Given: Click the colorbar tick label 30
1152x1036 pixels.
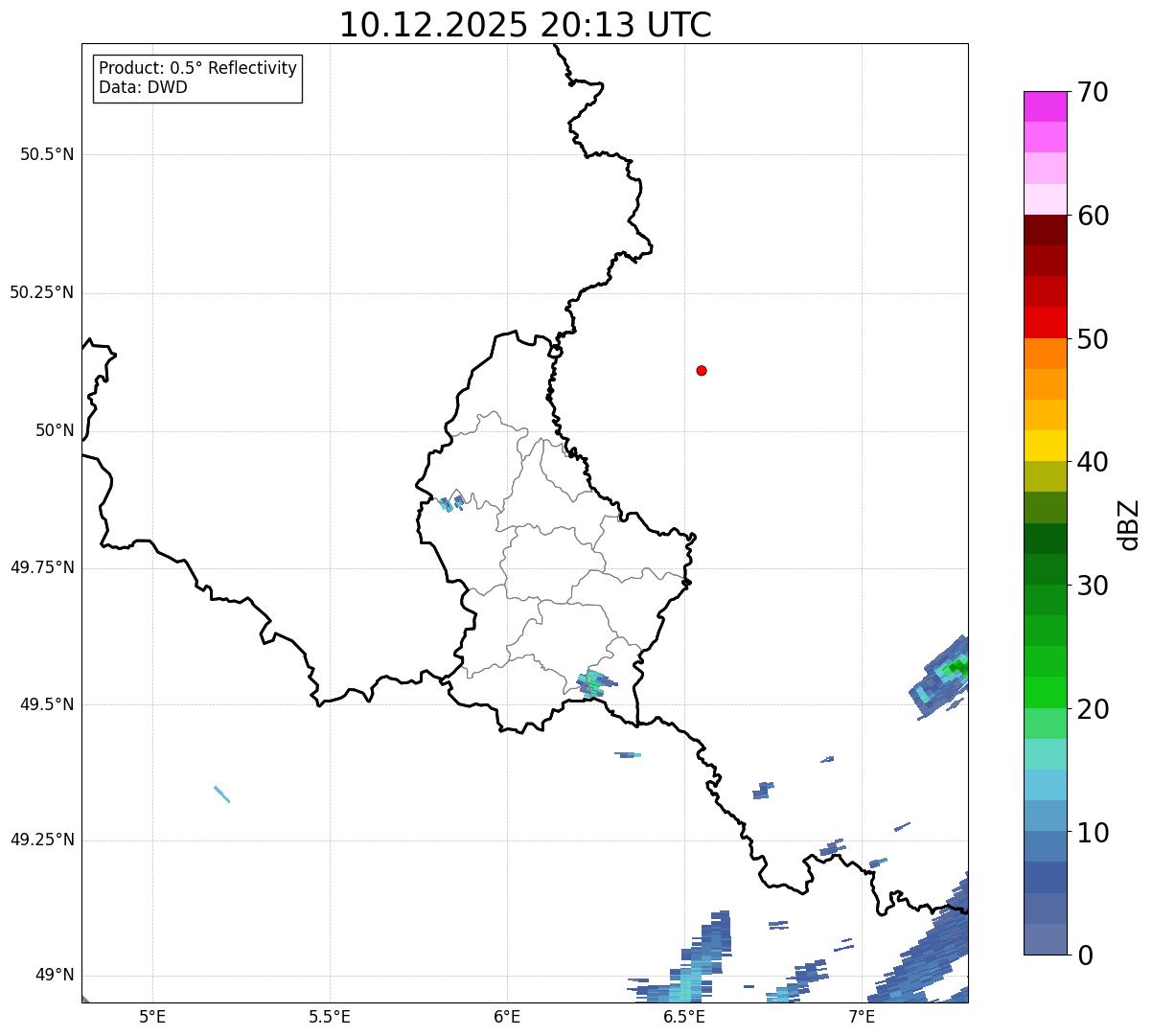Looking at the screenshot, I should coord(1092,586).
